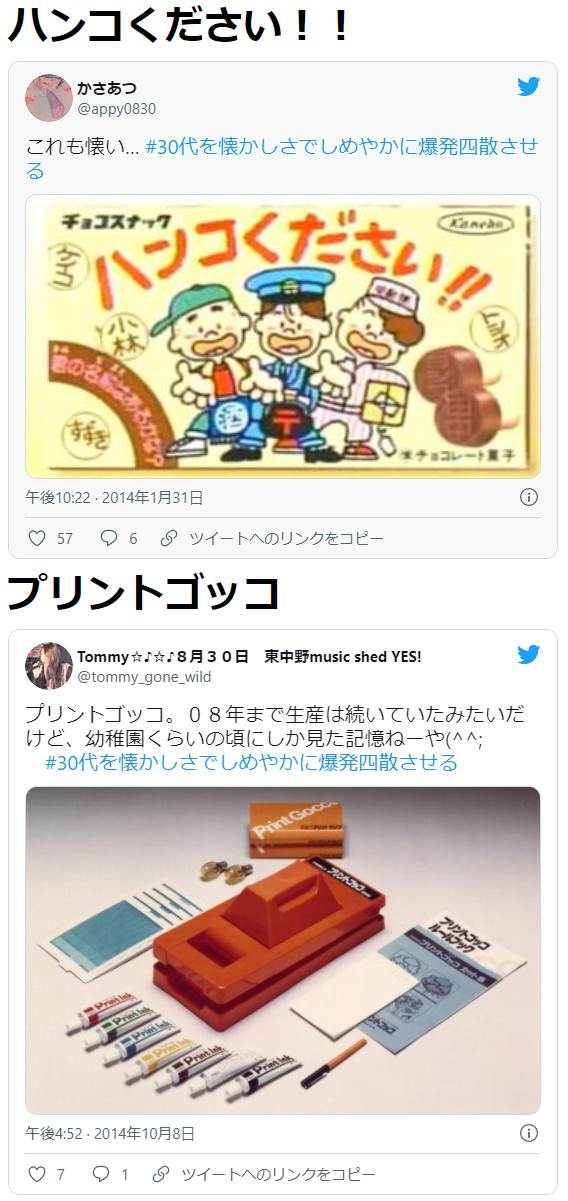This screenshot has height=1201, width=568.
Task: Open hashtag #30代を懐かしさで in Tommy tweet
Action: [252, 762]
